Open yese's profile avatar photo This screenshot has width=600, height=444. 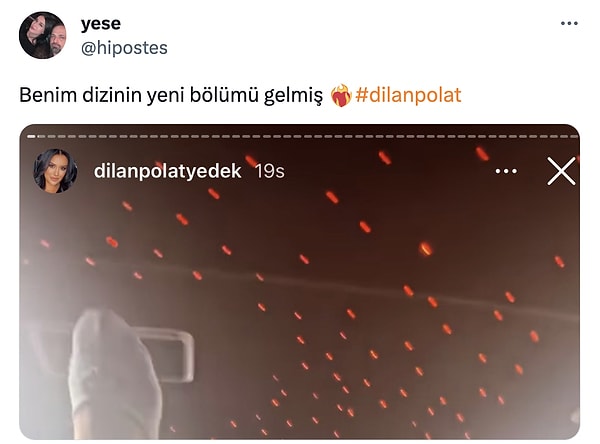pos(42,35)
